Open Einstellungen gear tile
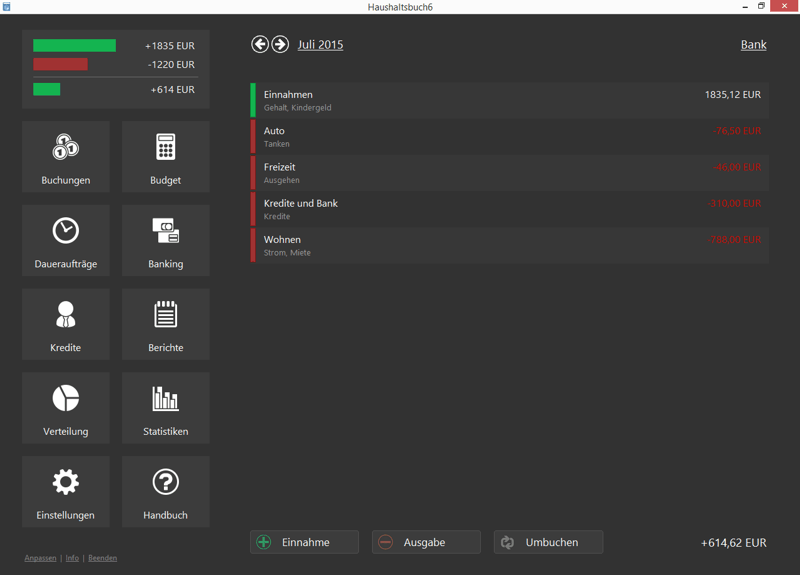Image resolution: width=800 pixels, height=575 pixels. coord(66,492)
